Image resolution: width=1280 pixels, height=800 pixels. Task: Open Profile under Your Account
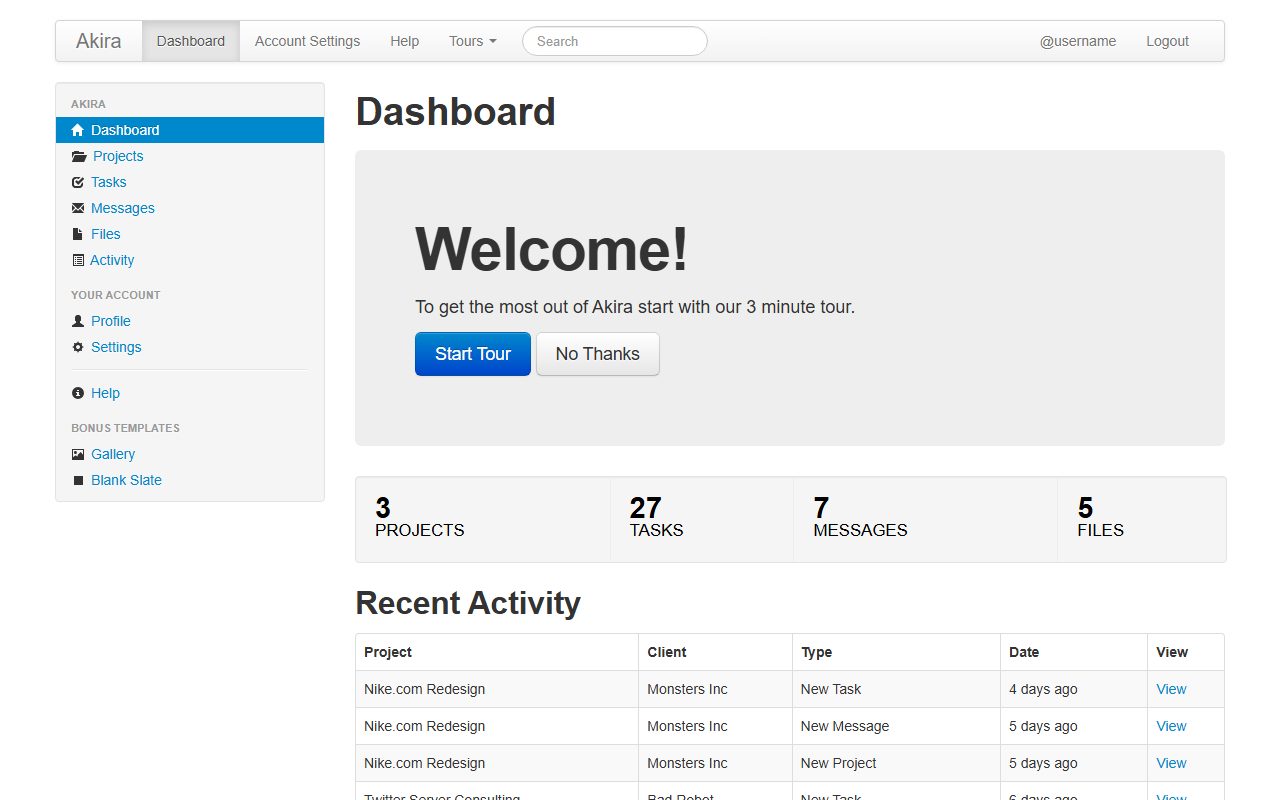pos(111,321)
